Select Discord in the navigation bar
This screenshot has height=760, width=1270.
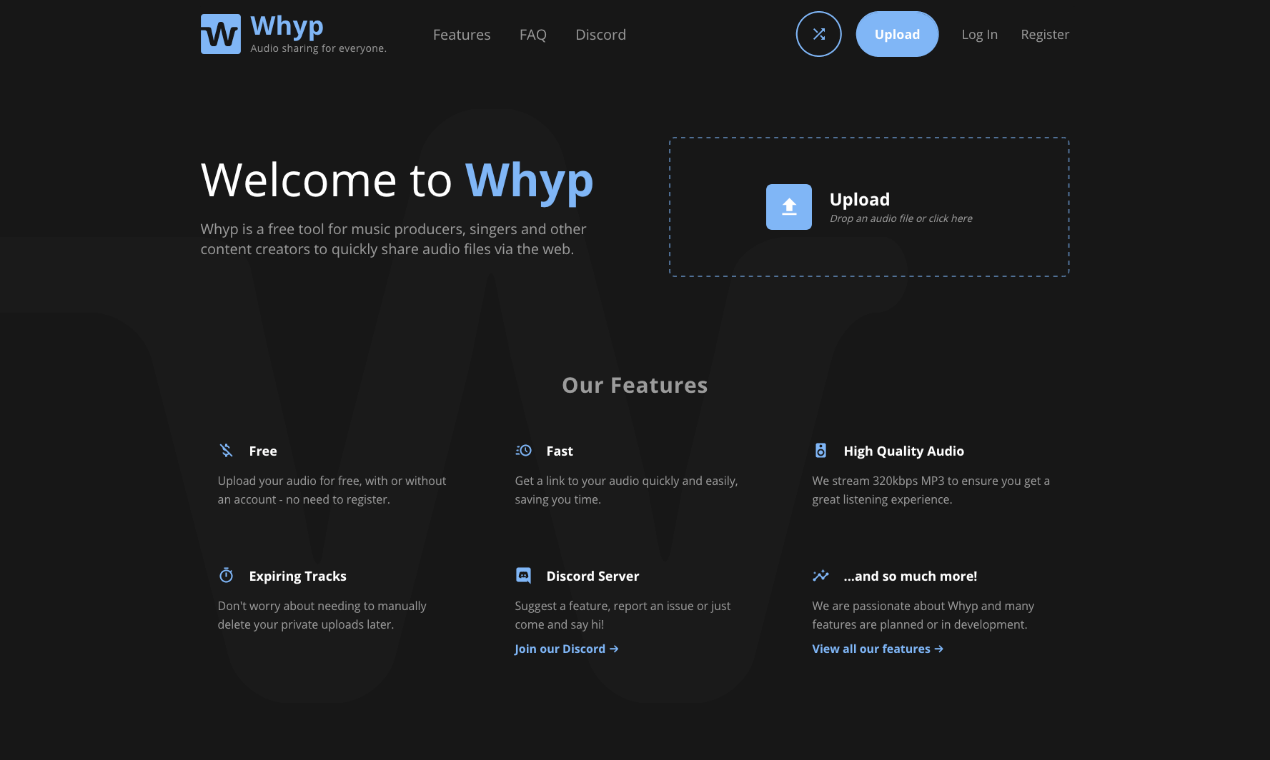(600, 34)
